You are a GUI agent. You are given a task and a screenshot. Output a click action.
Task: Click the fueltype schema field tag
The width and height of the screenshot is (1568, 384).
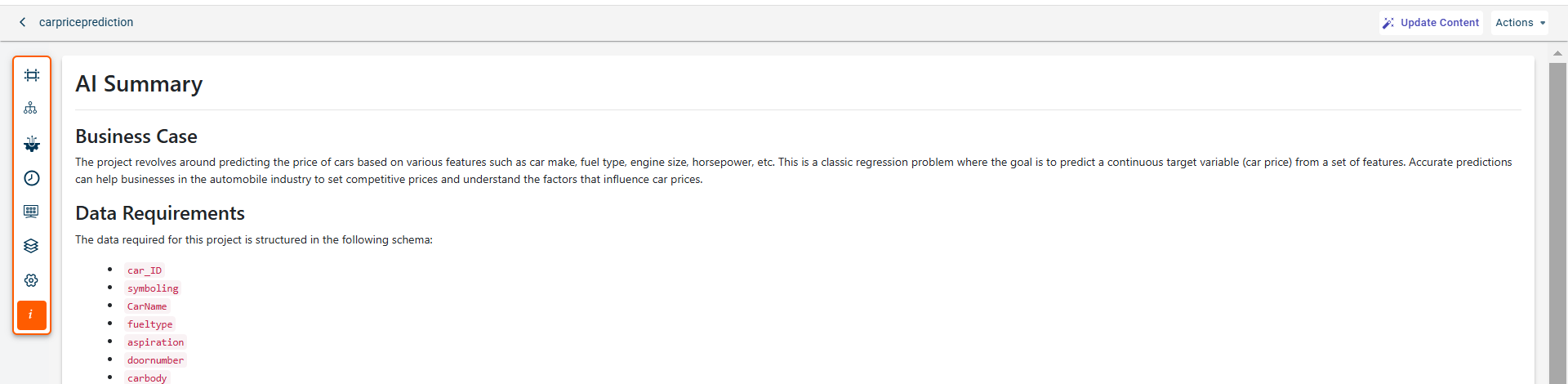tap(150, 324)
